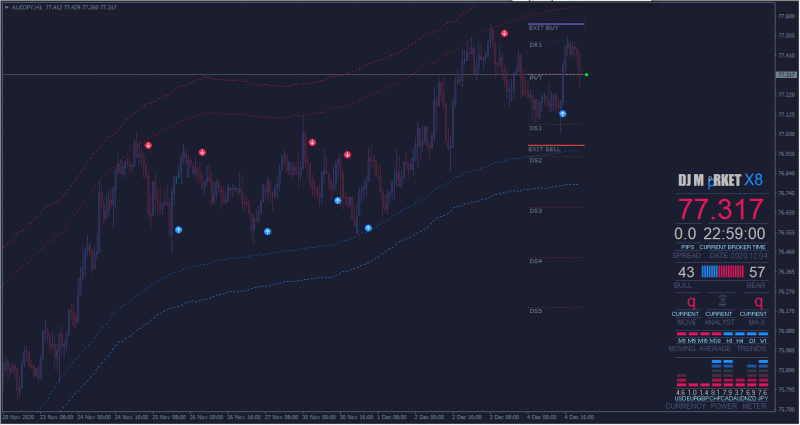Click the blue buy arrow before 1 Dec 08:00
Screen dimensions: 800x425
click(x=368, y=228)
